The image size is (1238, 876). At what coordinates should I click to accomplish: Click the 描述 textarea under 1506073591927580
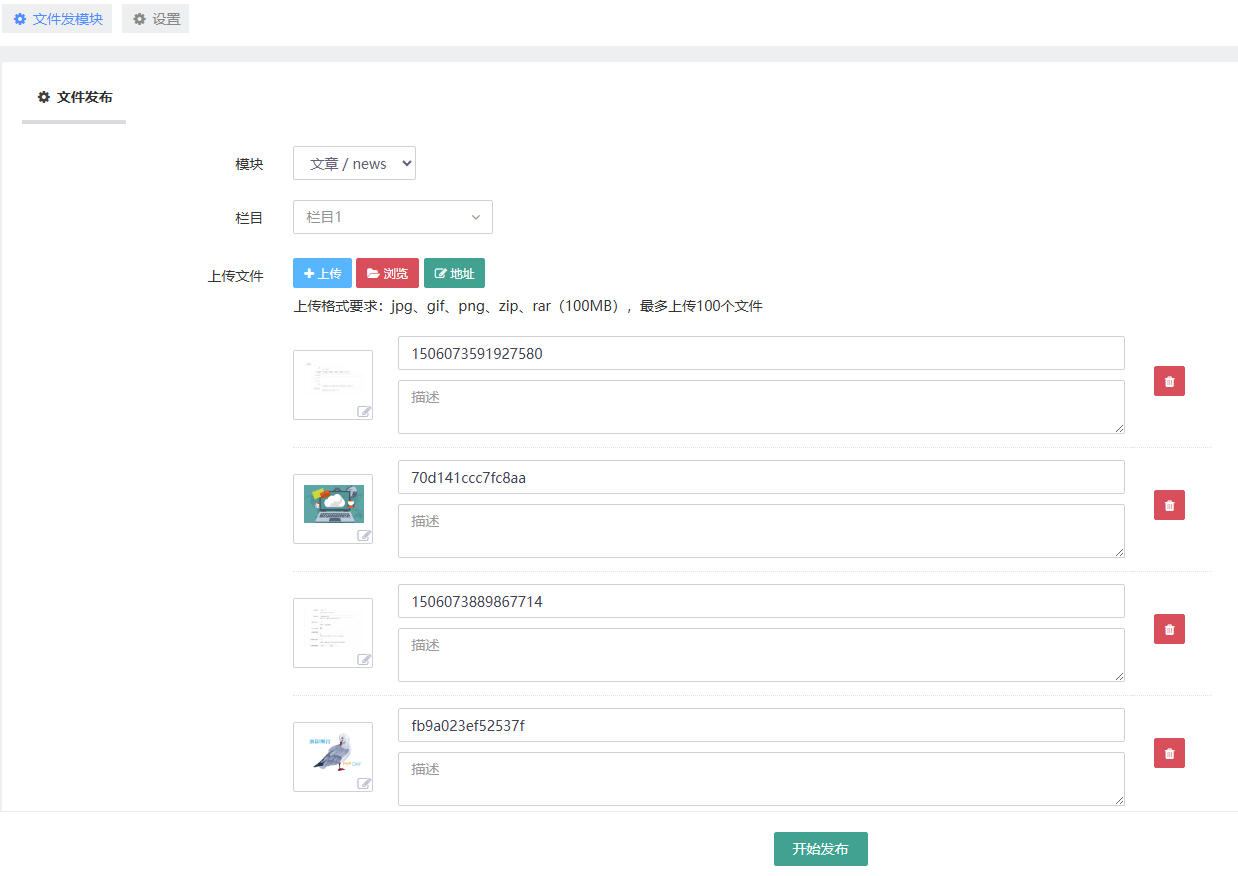(x=761, y=407)
